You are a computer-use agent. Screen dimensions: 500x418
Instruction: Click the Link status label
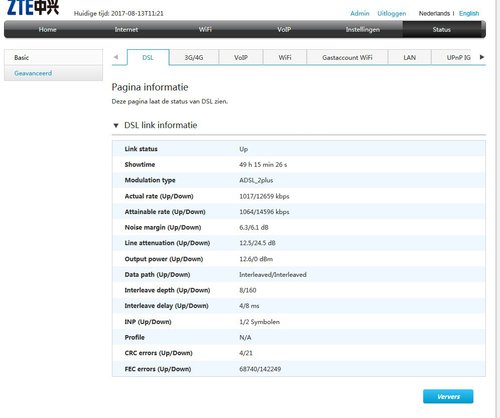141,149
